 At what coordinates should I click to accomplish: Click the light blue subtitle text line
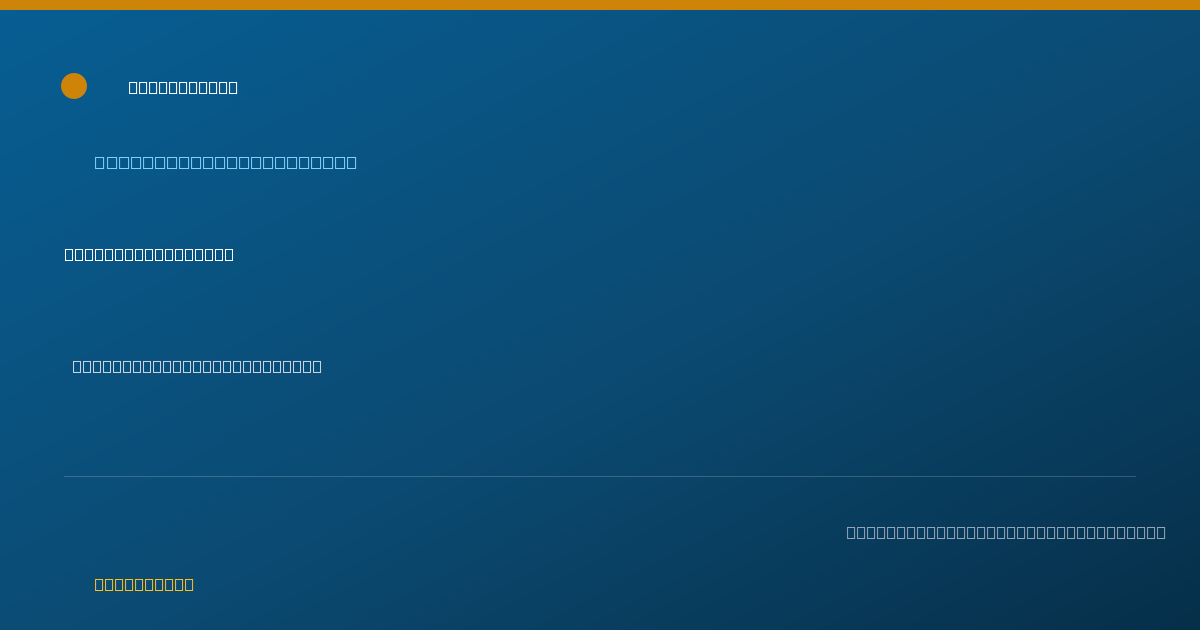(x=225, y=162)
